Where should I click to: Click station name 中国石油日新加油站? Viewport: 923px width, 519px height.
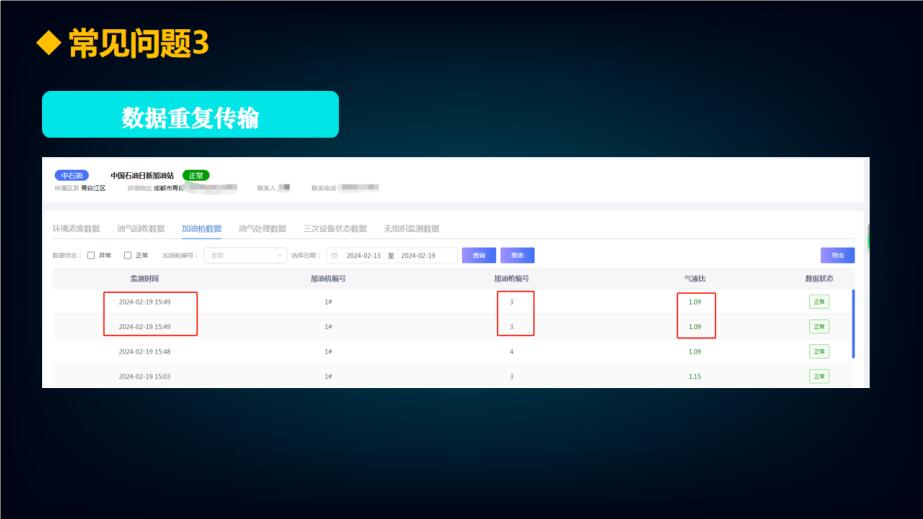(x=142, y=175)
